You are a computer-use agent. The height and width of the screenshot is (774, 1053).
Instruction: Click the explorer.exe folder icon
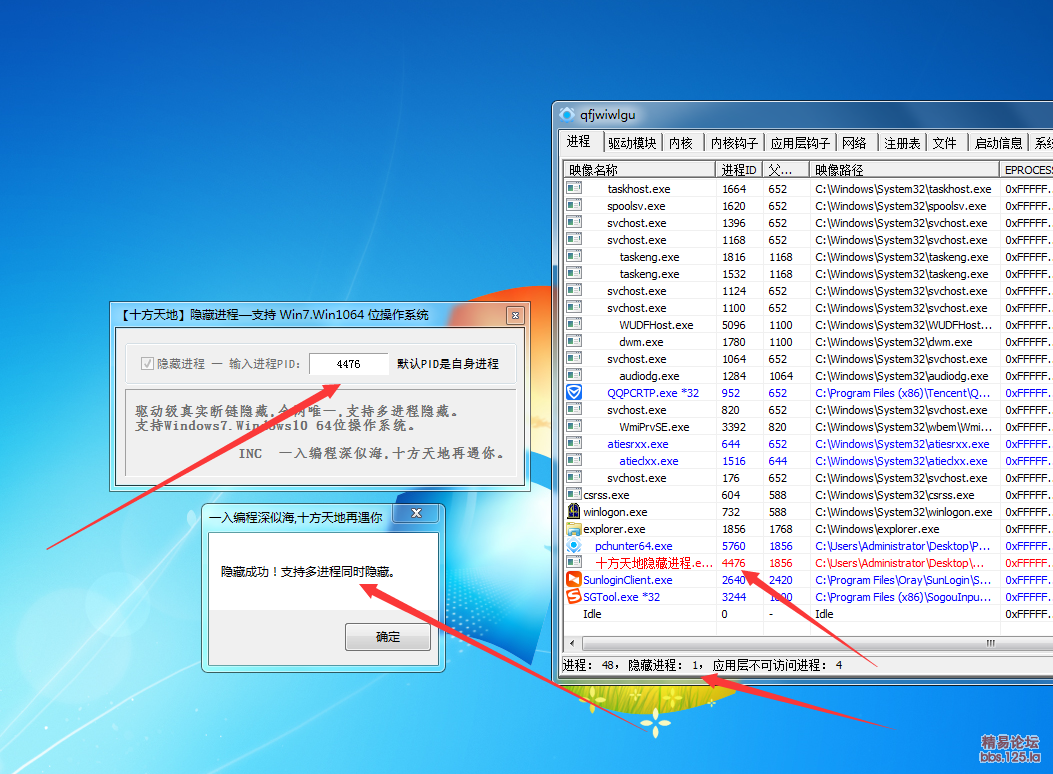574,529
